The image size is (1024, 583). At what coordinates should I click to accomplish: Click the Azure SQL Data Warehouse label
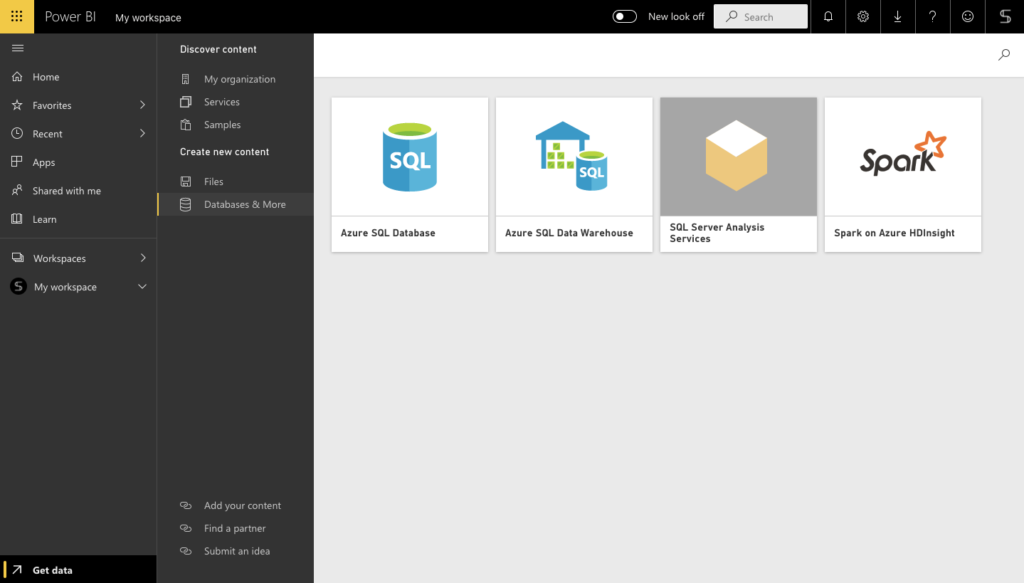(569, 233)
